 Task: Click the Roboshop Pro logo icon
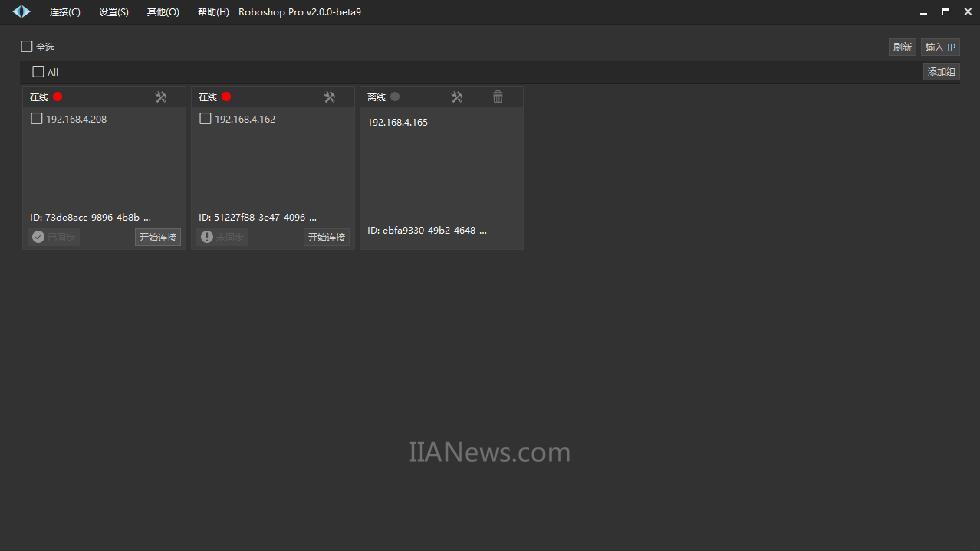point(21,12)
